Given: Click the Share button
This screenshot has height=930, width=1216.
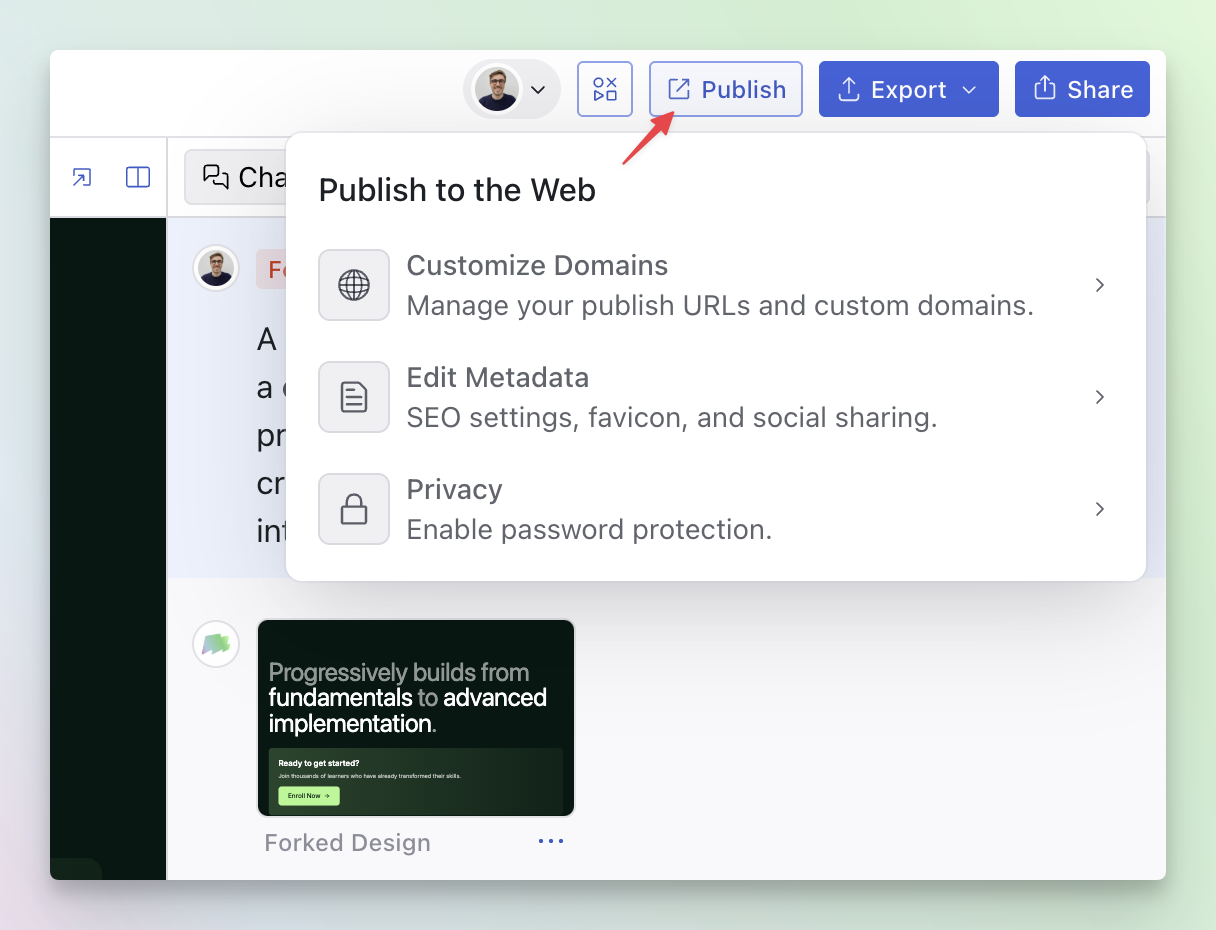Looking at the screenshot, I should [x=1082, y=89].
